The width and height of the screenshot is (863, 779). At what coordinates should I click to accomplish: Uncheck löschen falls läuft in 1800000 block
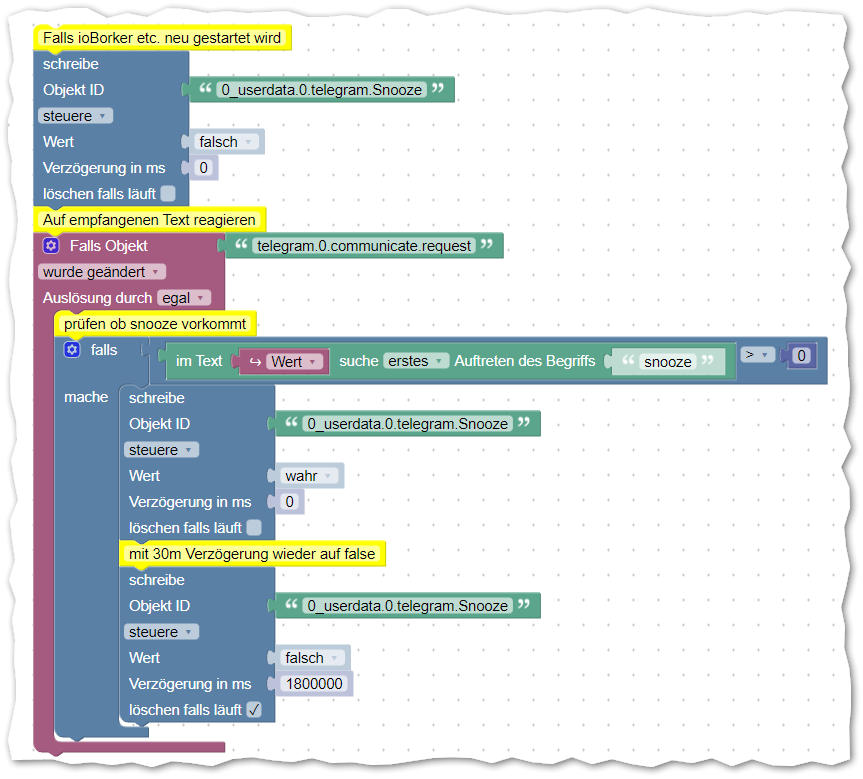click(254, 710)
